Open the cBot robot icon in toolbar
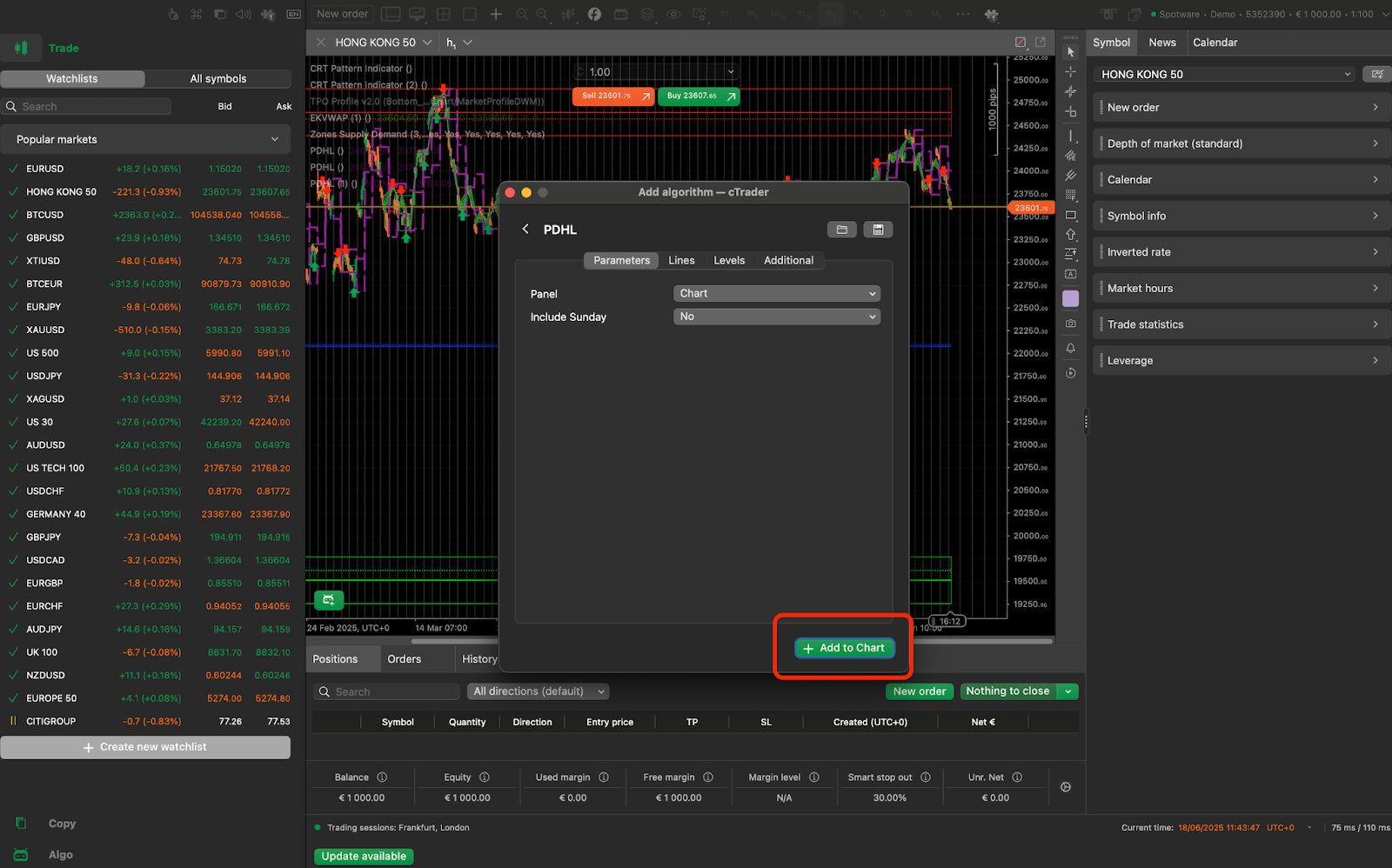Image resolution: width=1392 pixels, height=868 pixels. pos(620,14)
